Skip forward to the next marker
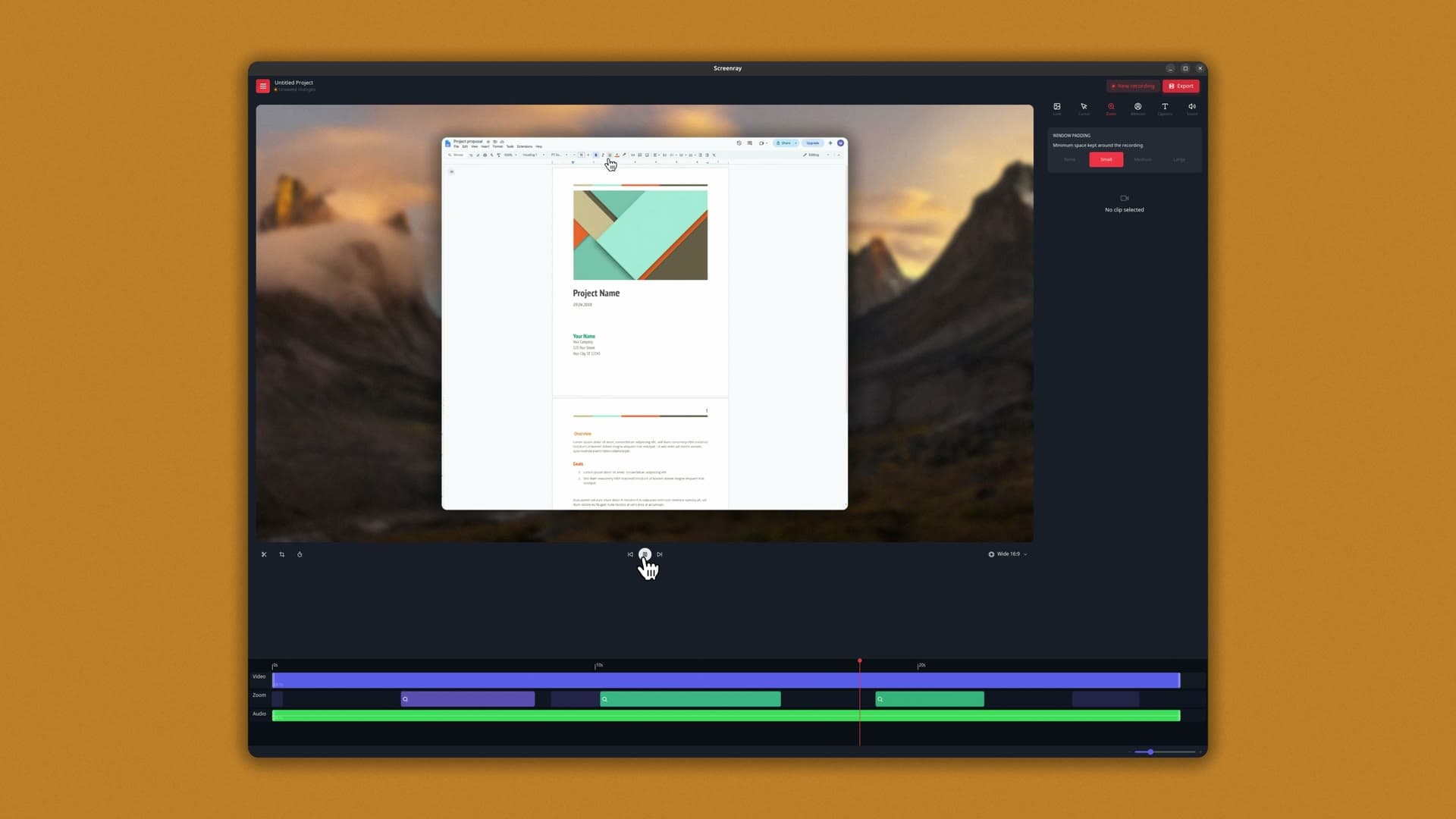The image size is (1456, 819). point(660,554)
